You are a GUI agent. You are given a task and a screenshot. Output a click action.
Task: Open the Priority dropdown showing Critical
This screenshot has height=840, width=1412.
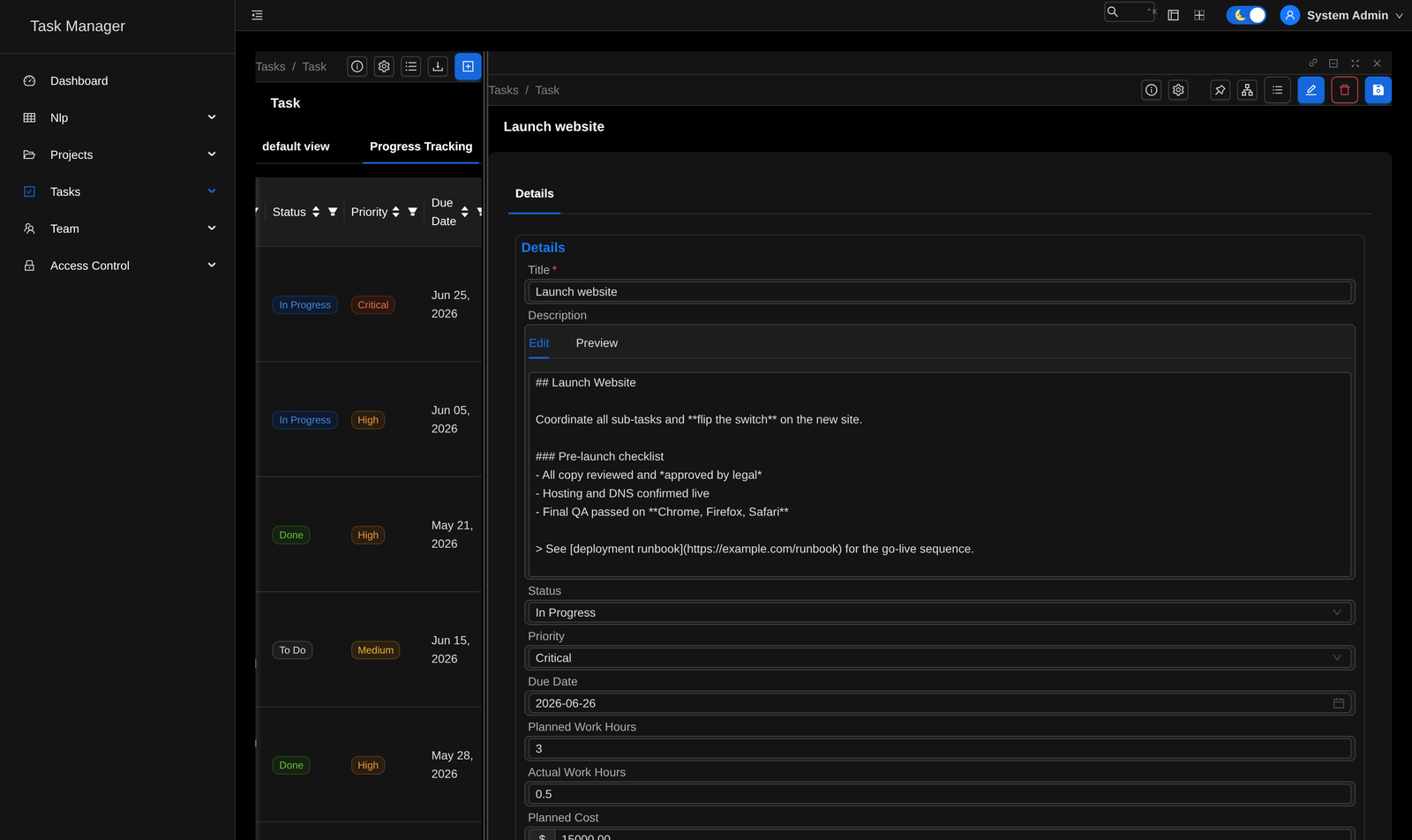(940, 658)
